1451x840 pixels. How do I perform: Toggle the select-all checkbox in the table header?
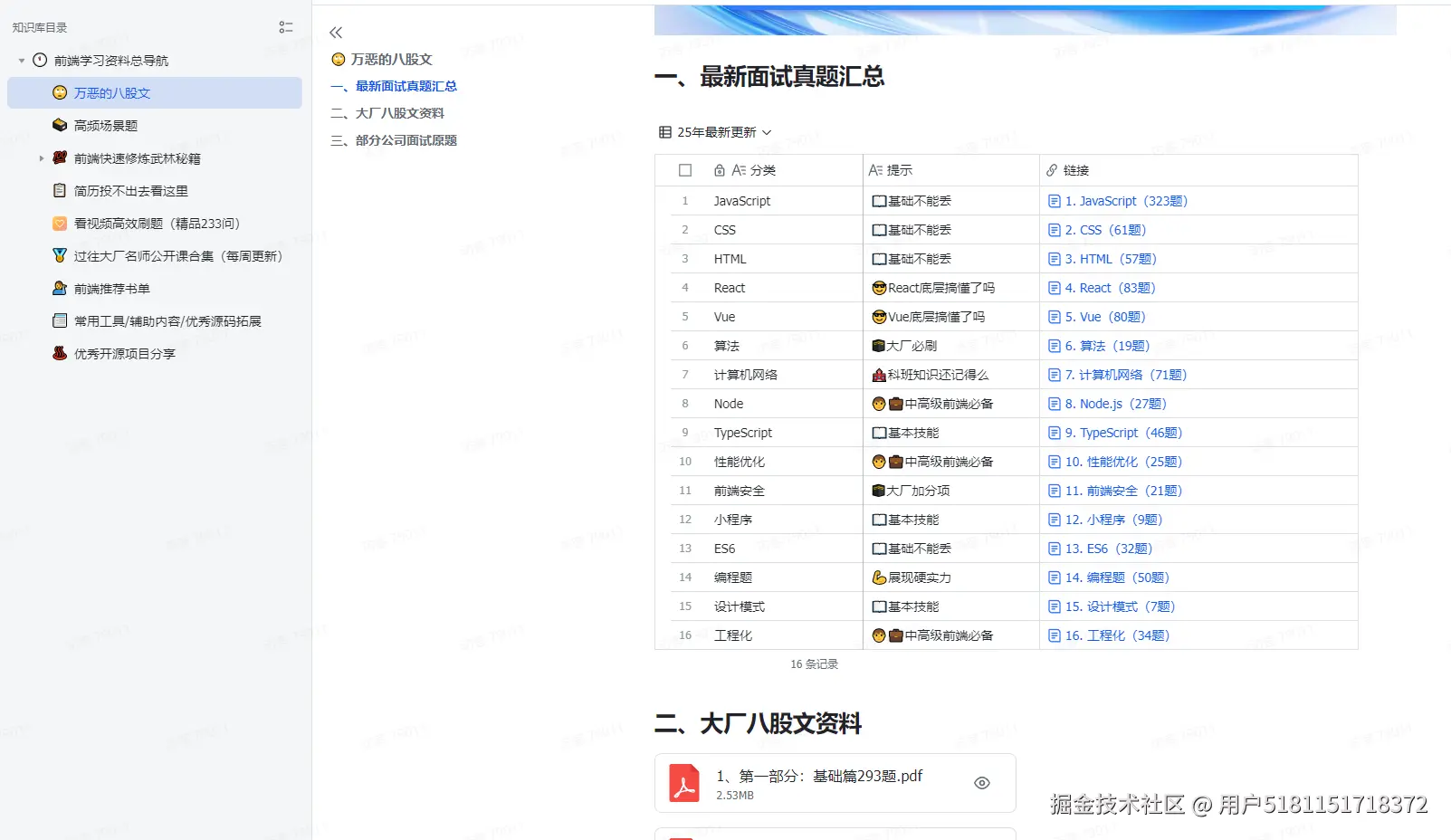click(x=684, y=170)
